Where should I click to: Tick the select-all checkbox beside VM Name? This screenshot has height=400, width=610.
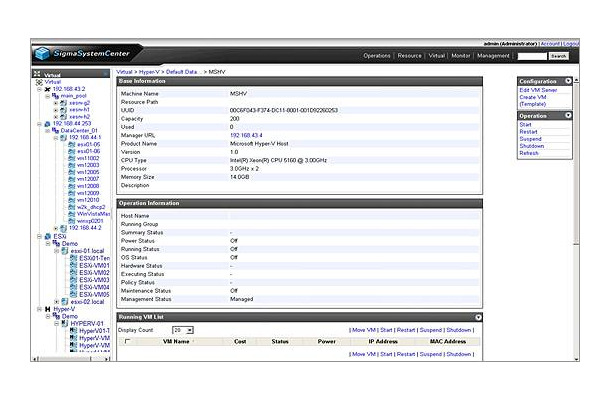(x=127, y=341)
